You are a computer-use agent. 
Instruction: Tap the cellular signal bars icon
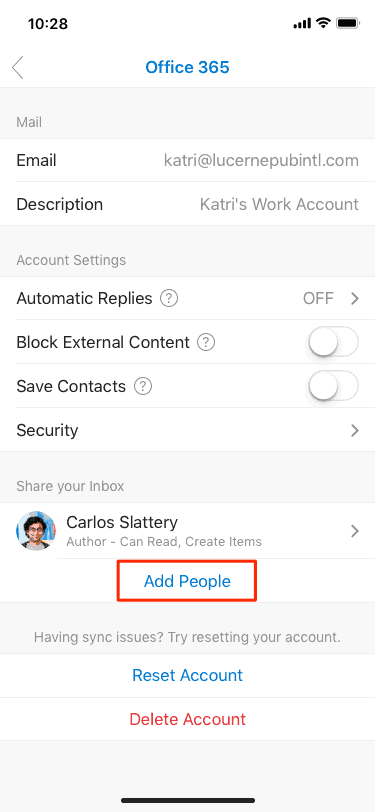[x=302, y=24]
